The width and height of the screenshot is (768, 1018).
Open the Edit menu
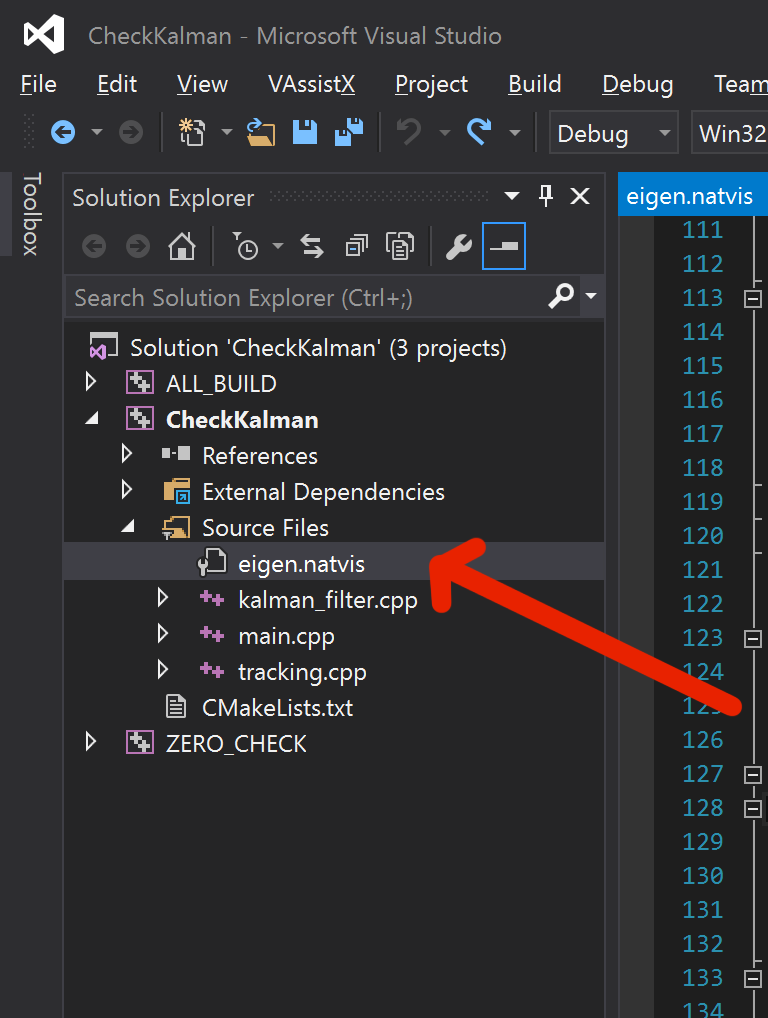click(x=117, y=84)
